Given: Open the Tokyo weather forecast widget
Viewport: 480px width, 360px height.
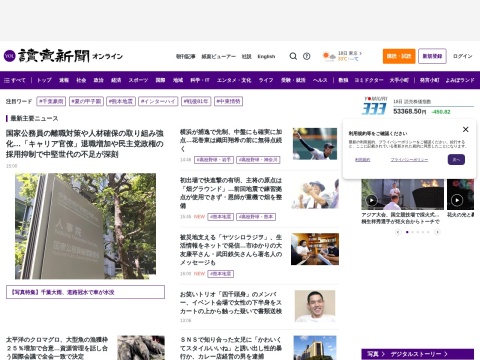Looking at the screenshot, I should coord(342,56).
